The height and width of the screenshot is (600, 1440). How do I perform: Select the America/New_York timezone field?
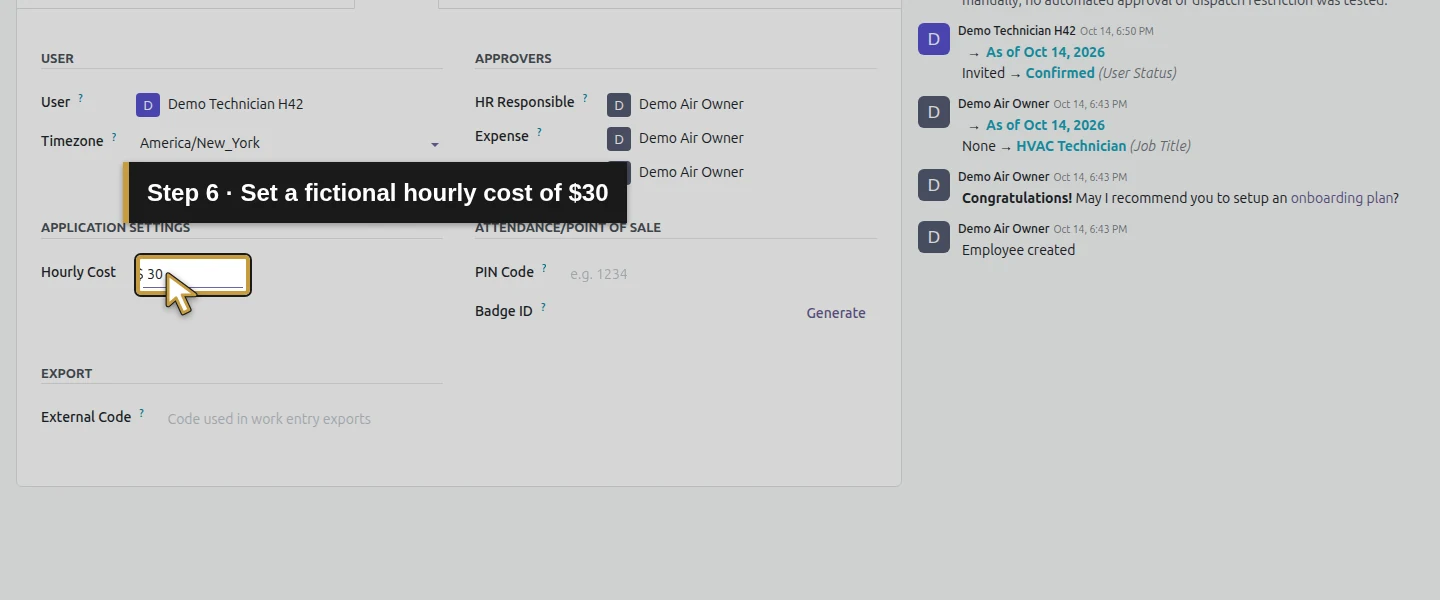coord(289,143)
